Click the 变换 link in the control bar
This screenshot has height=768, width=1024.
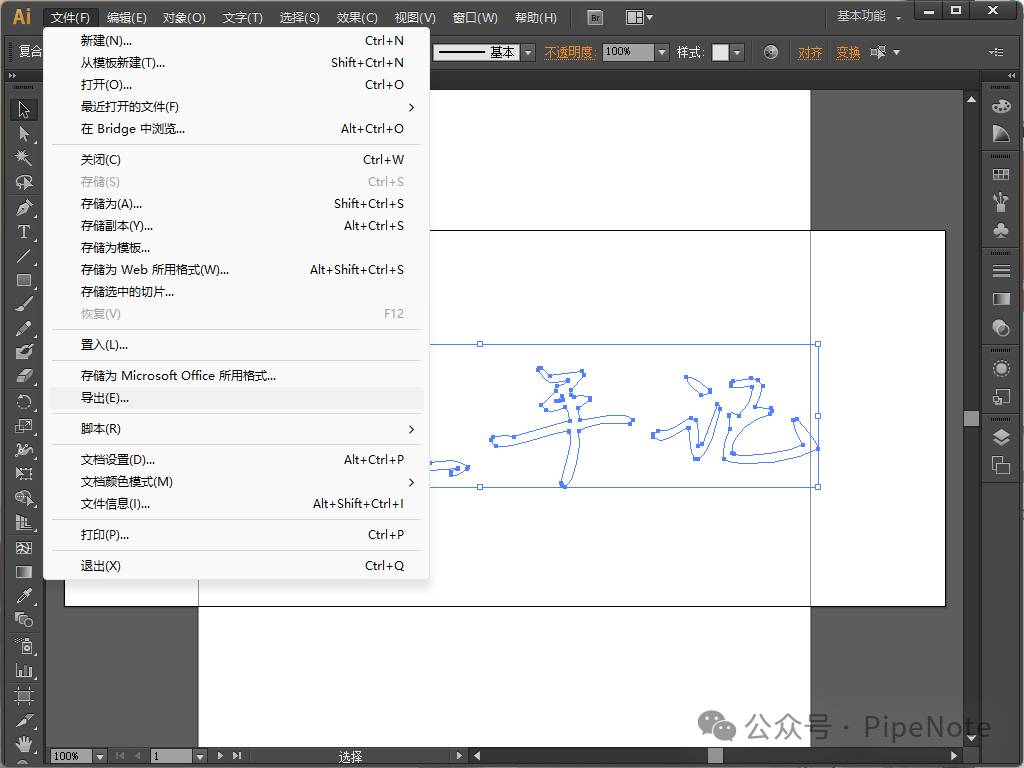848,52
